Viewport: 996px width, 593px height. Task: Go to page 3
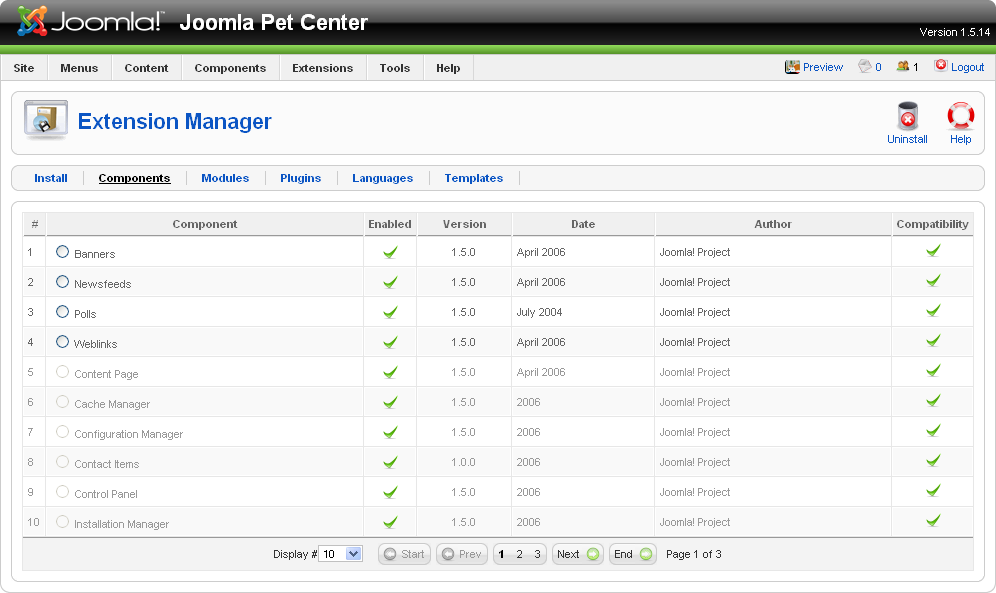pyautogui.click(x=537, y=554)
